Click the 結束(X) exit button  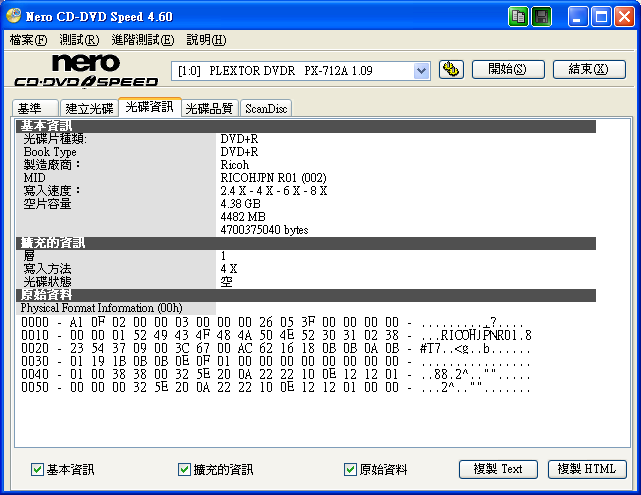[x=589, y=69]
